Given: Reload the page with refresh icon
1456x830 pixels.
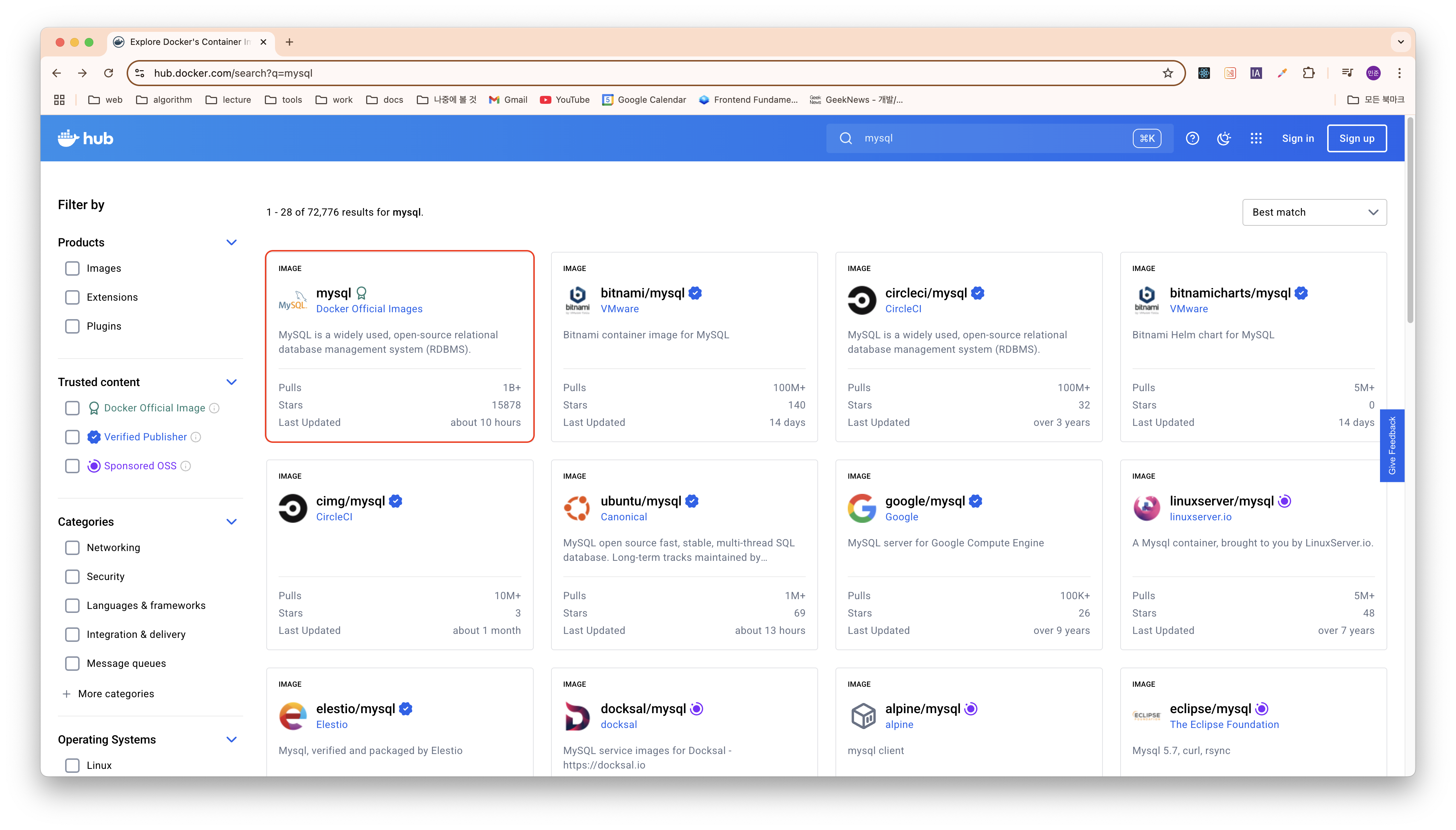Looking at the screenshot, I should 108,73.
